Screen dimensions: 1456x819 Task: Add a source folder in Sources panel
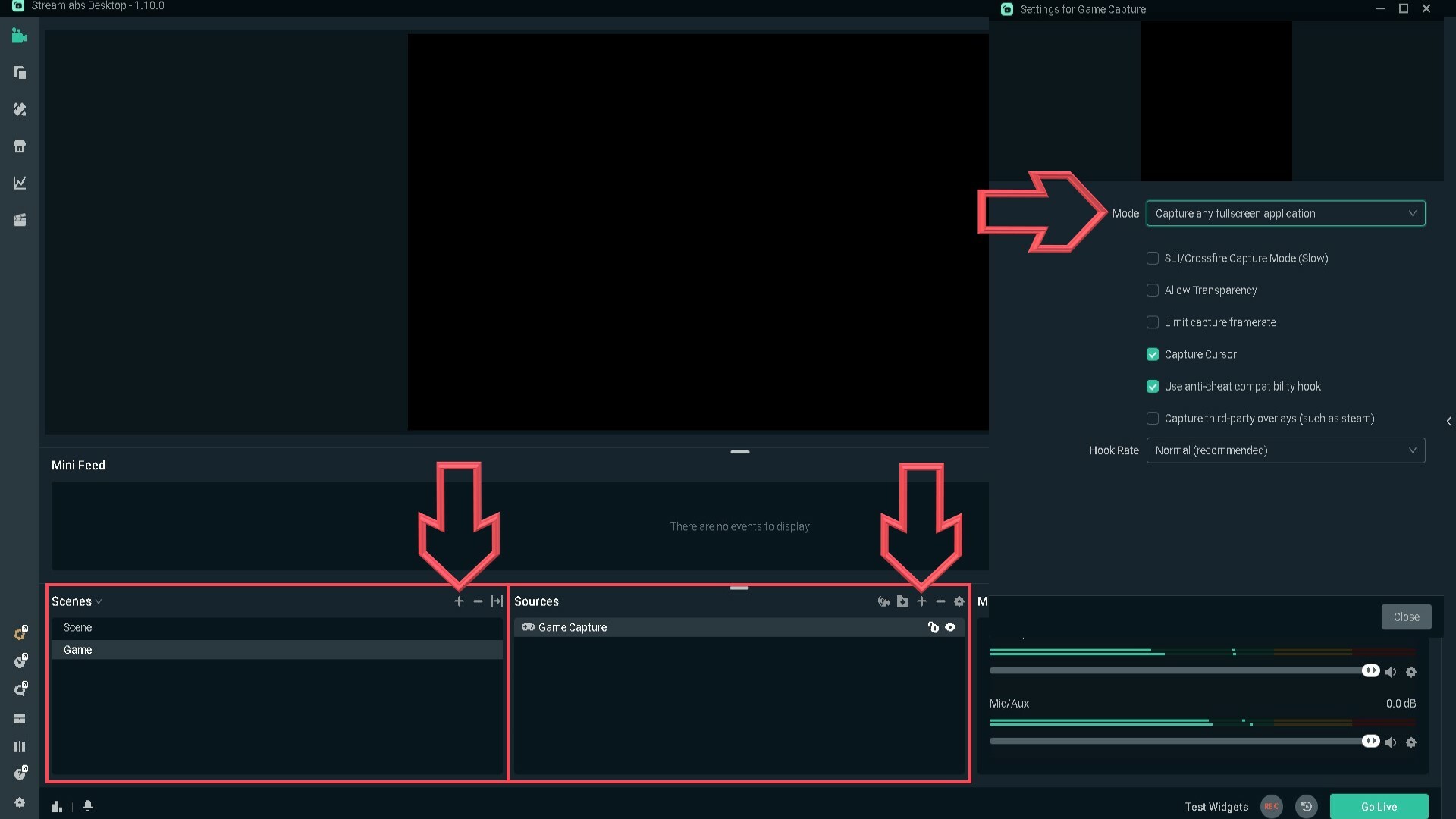(902, 601)
